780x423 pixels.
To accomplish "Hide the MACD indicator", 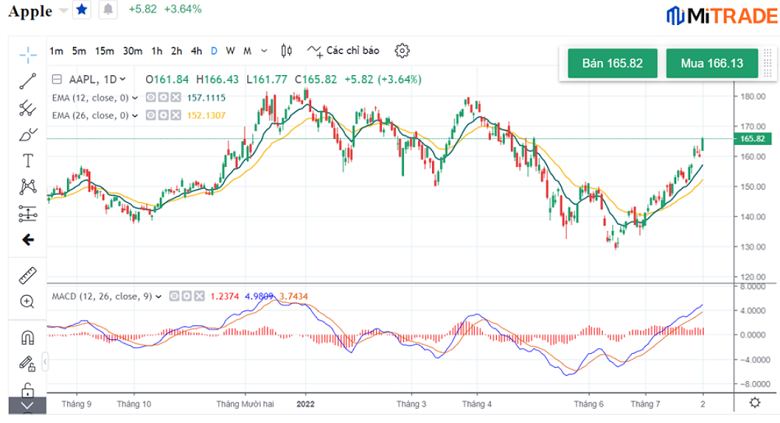I will click(x=174, y=296).
